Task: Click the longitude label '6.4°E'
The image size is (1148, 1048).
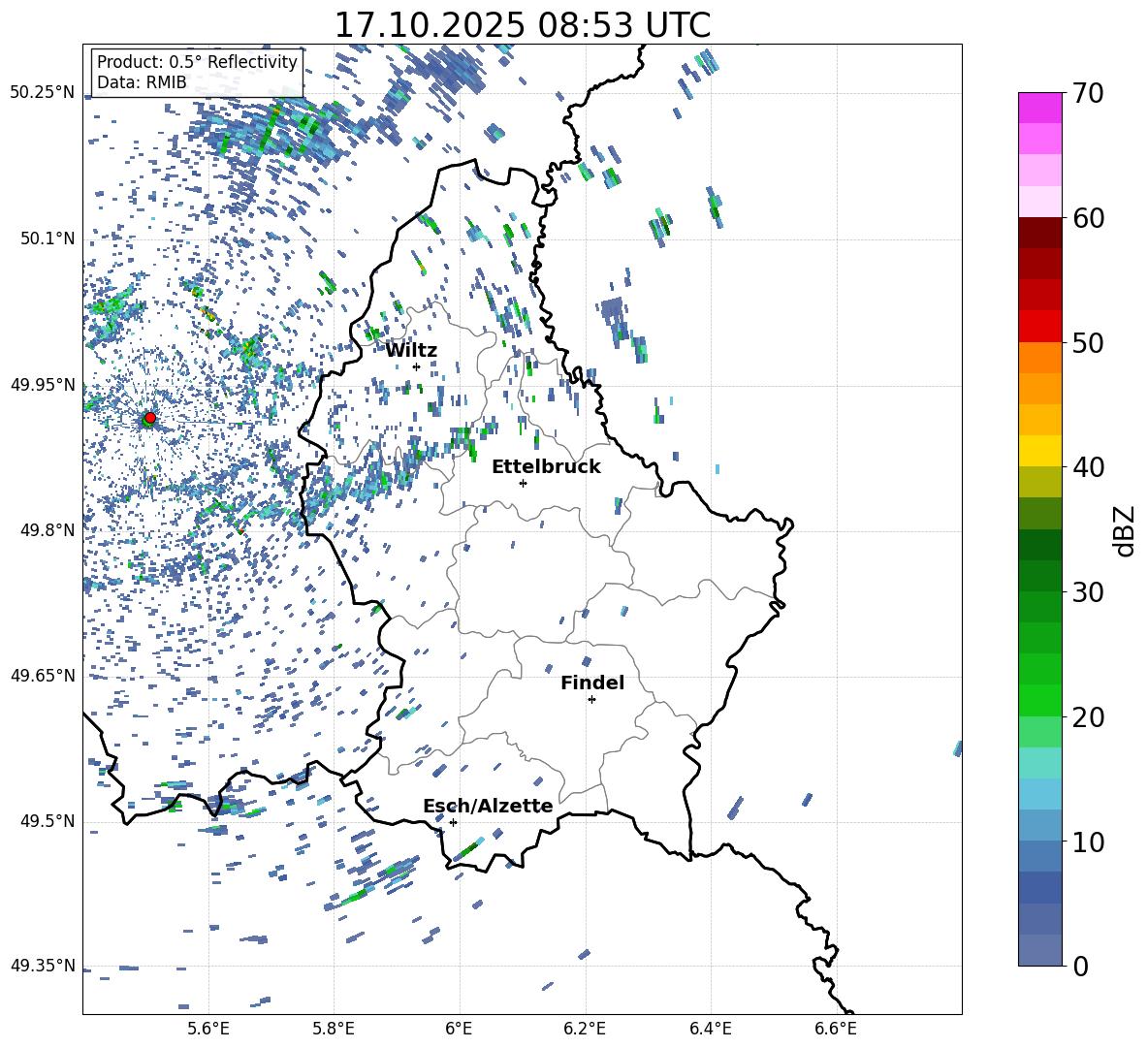Action: click(710, 1029)
